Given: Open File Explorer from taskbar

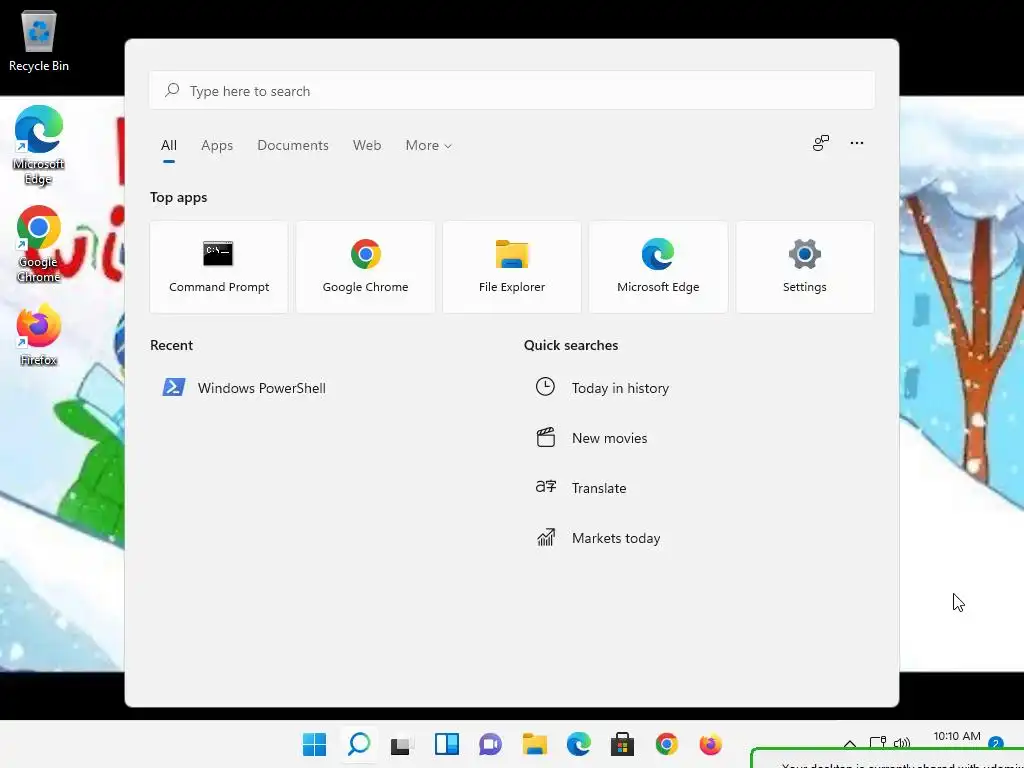Looking at the screenshot, I should pos(534,744).
